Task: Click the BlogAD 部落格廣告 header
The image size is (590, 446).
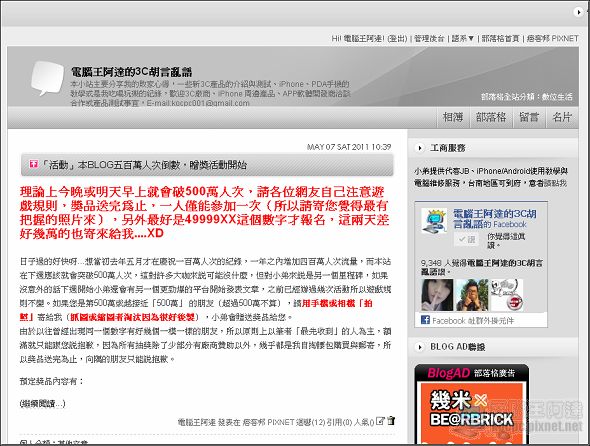Action: click(472, 373)
